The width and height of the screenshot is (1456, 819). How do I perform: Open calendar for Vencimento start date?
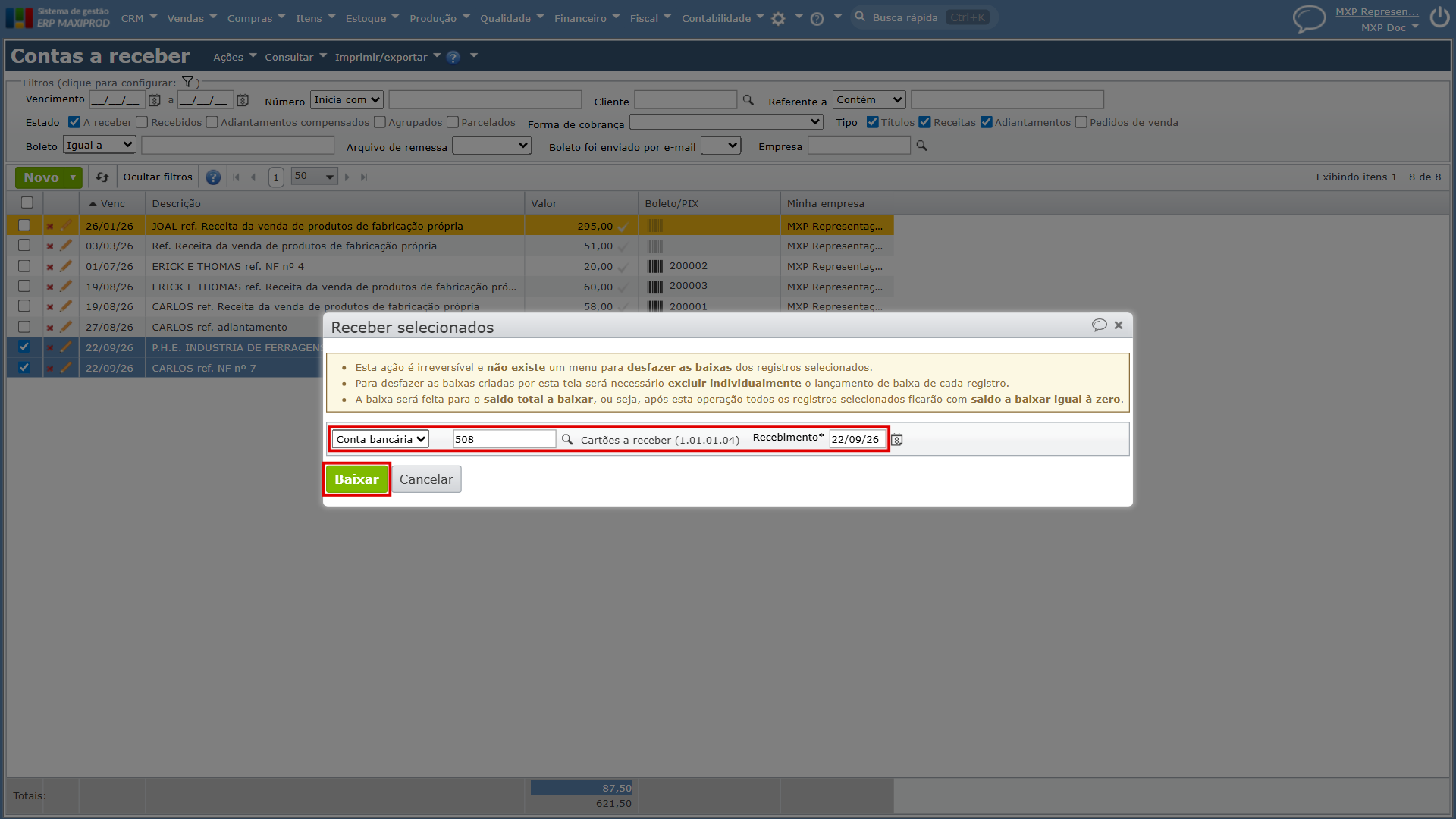[155, 100]
